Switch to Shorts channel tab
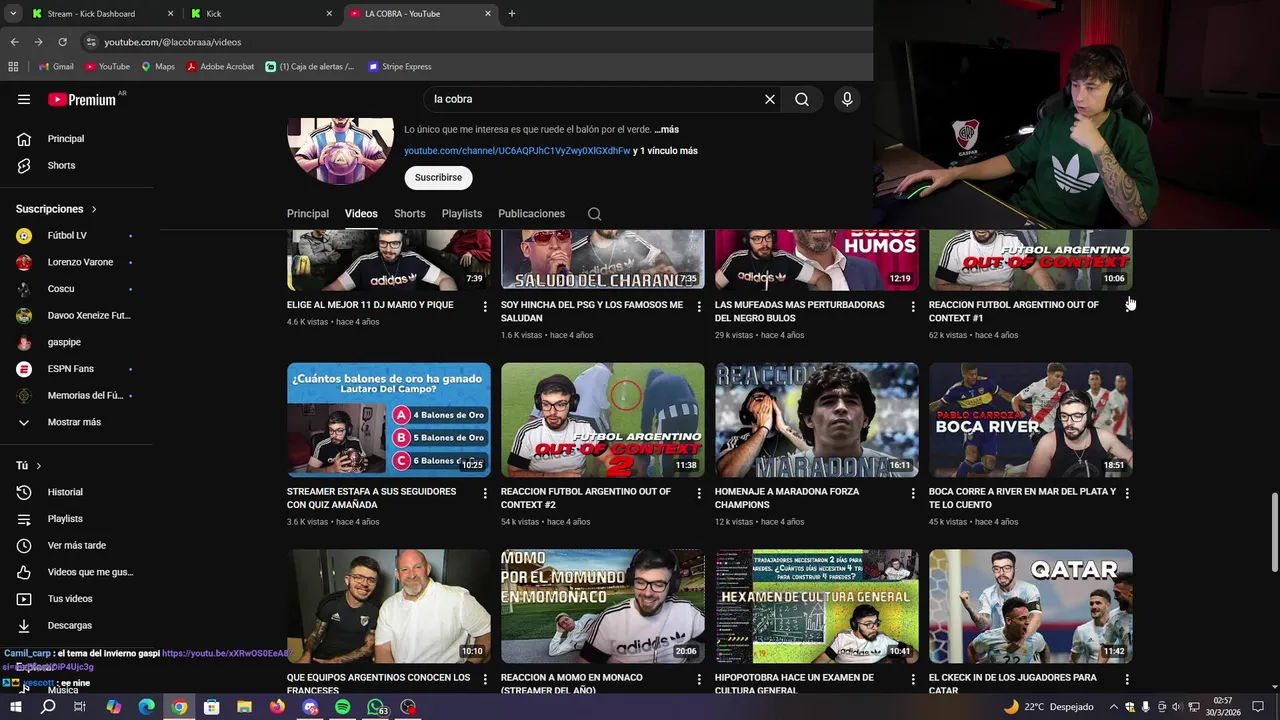The width and height of the screenshot is (1280, 720). (409, 214)
